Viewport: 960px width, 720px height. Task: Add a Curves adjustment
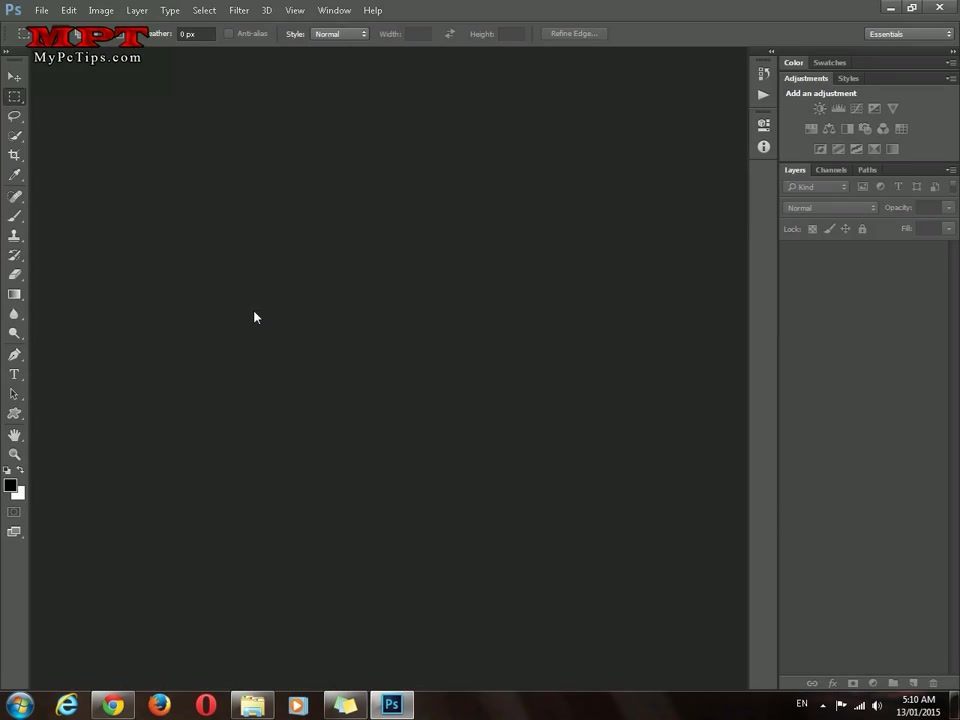click(857, 109)
